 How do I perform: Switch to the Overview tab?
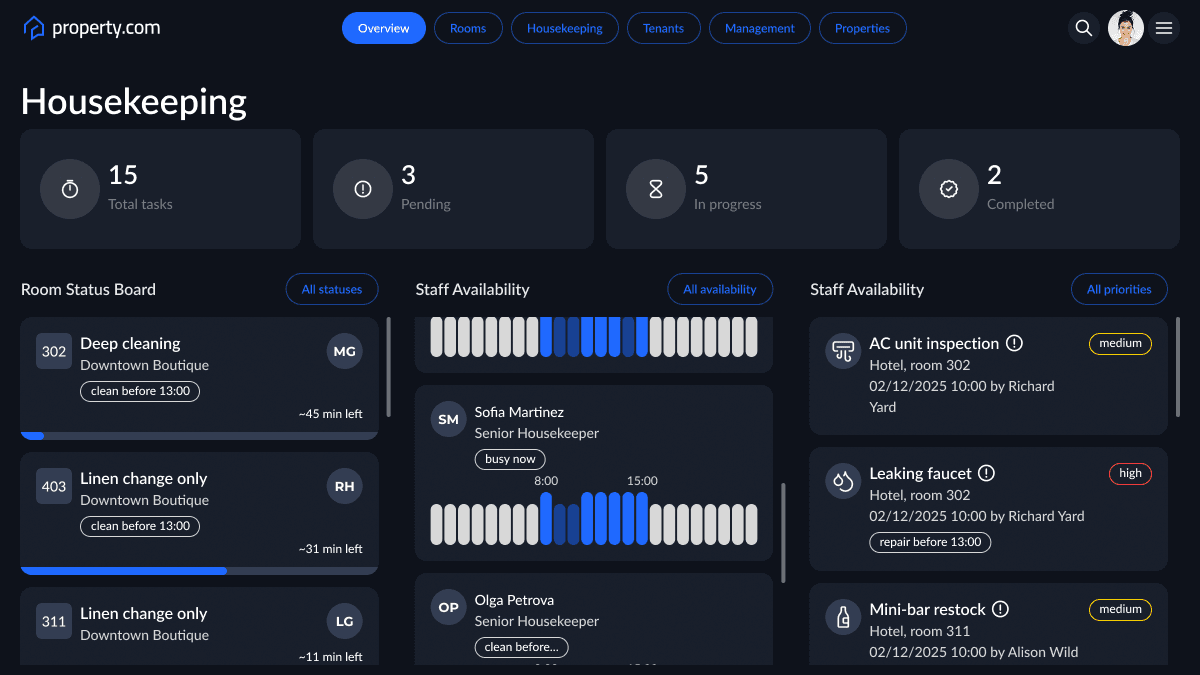(x=384, y=28)
